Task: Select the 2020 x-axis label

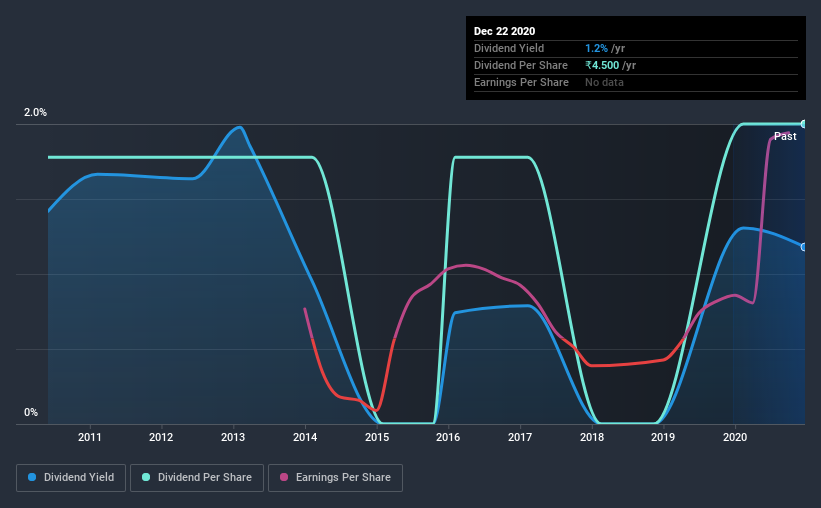Action: tap(735, 437)
